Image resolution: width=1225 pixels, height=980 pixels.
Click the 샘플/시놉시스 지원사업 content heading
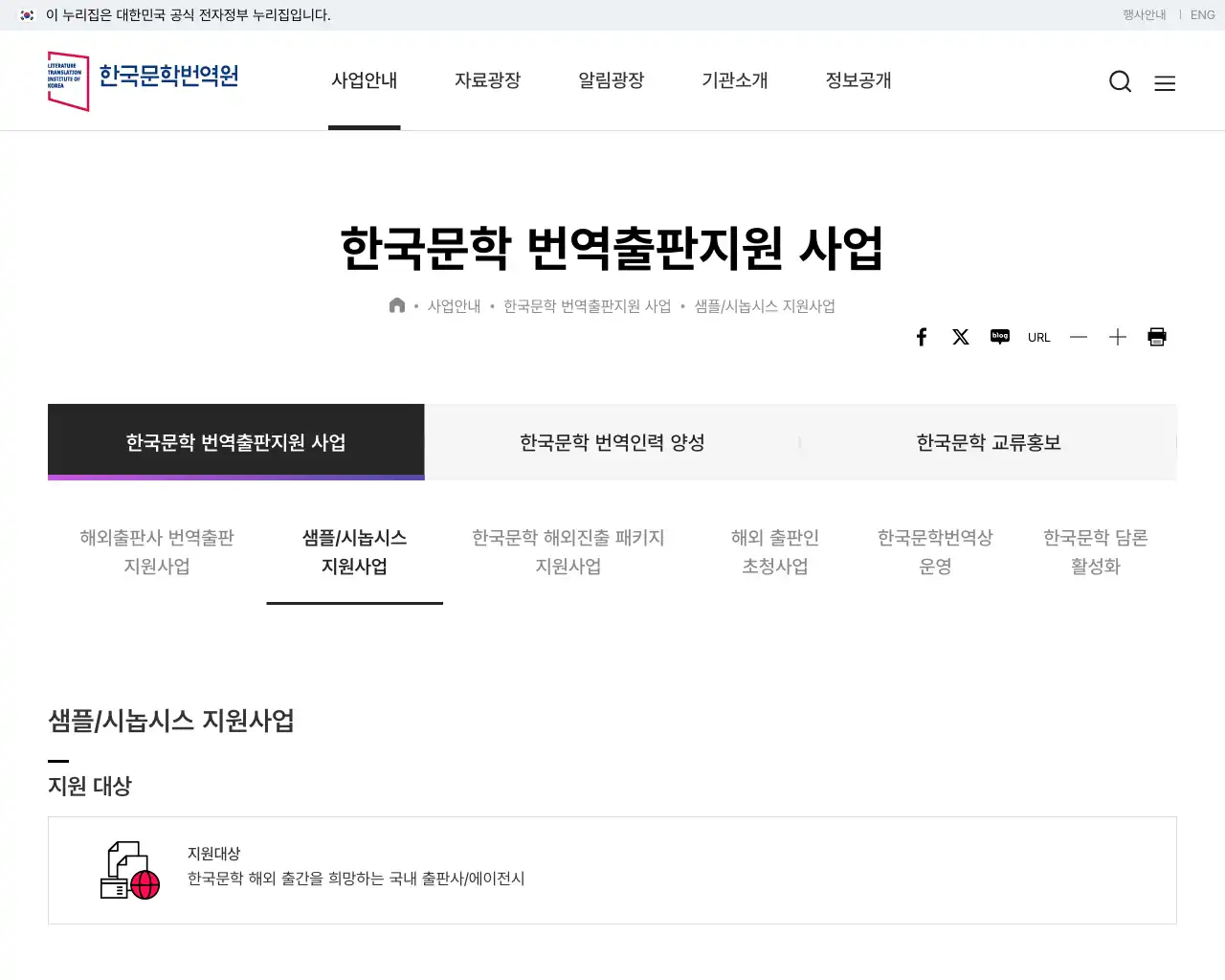171,720
